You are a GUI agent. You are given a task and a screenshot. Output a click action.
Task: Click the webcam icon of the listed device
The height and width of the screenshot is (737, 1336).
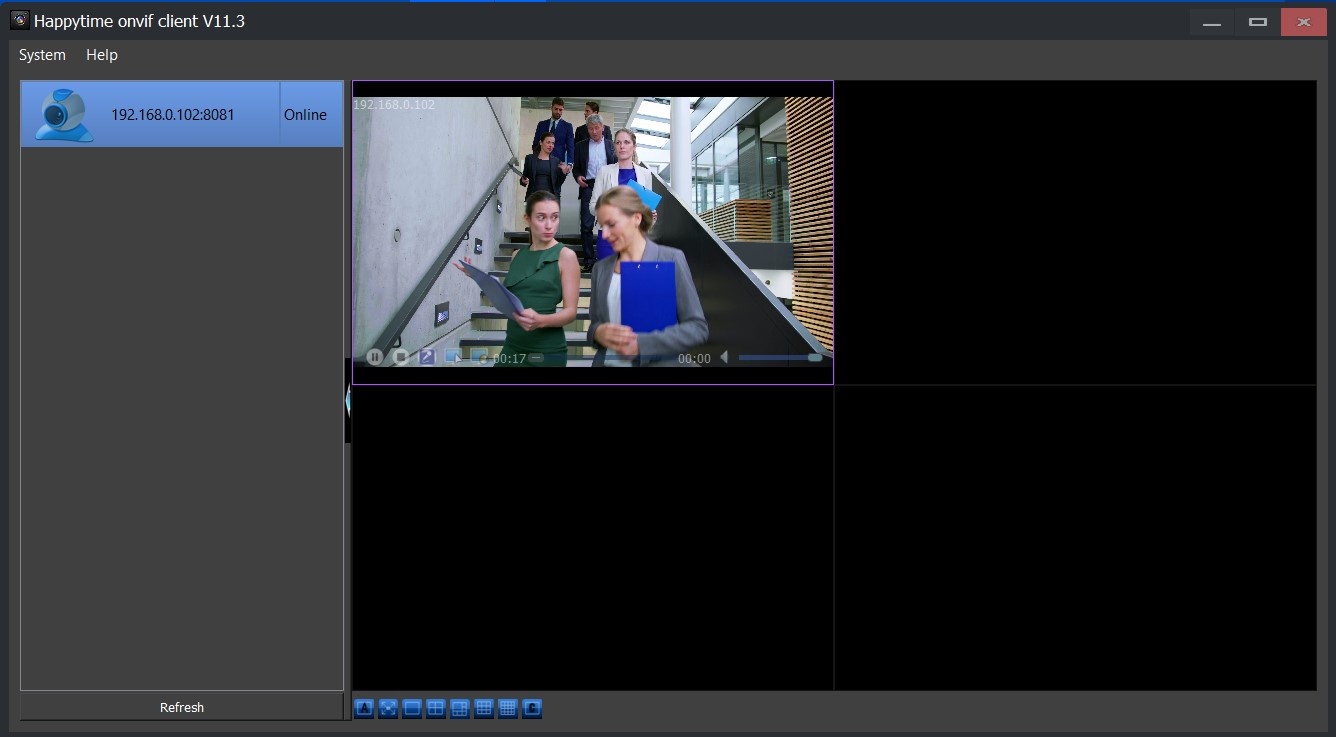tap(64, 115)
